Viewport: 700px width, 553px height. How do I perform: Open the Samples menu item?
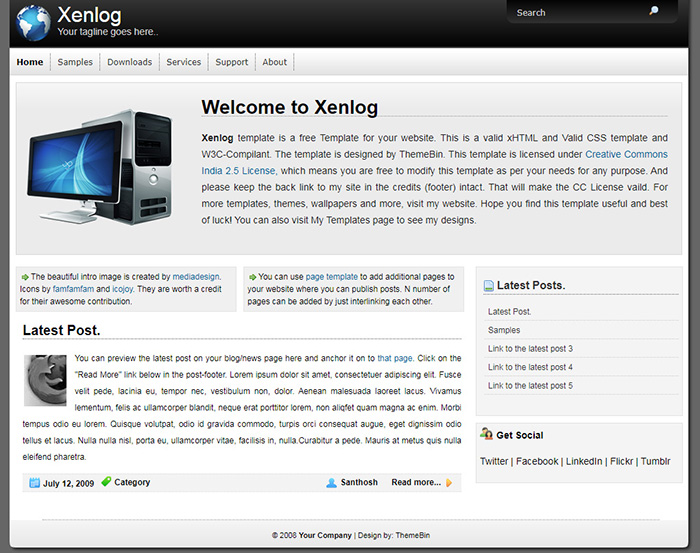point(75,62)
